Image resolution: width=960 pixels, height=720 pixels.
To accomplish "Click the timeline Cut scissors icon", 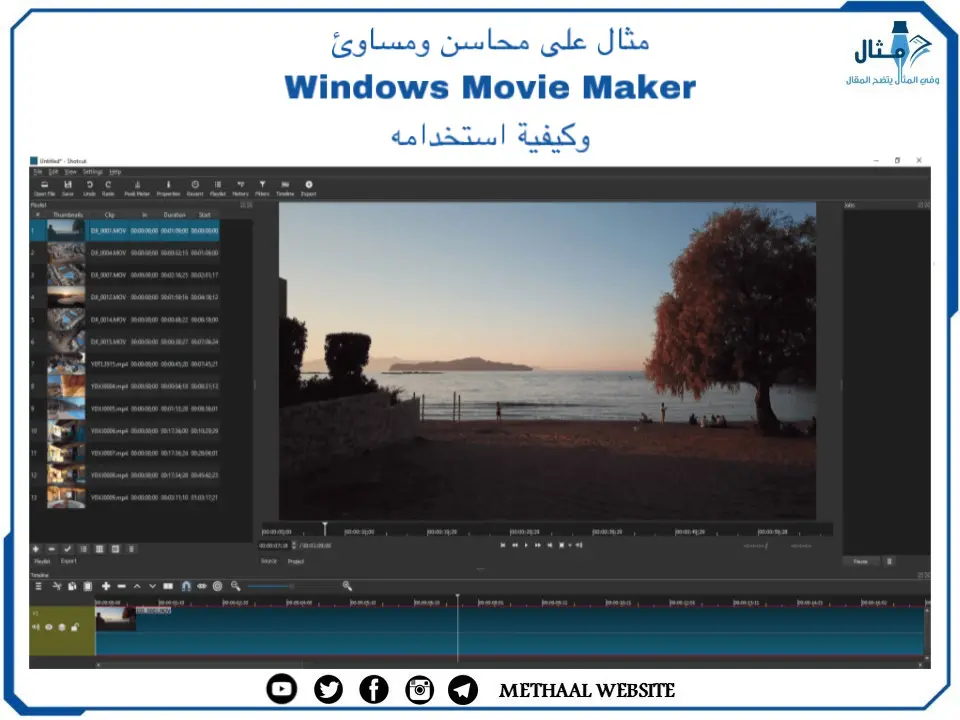I will coord(56,587).
